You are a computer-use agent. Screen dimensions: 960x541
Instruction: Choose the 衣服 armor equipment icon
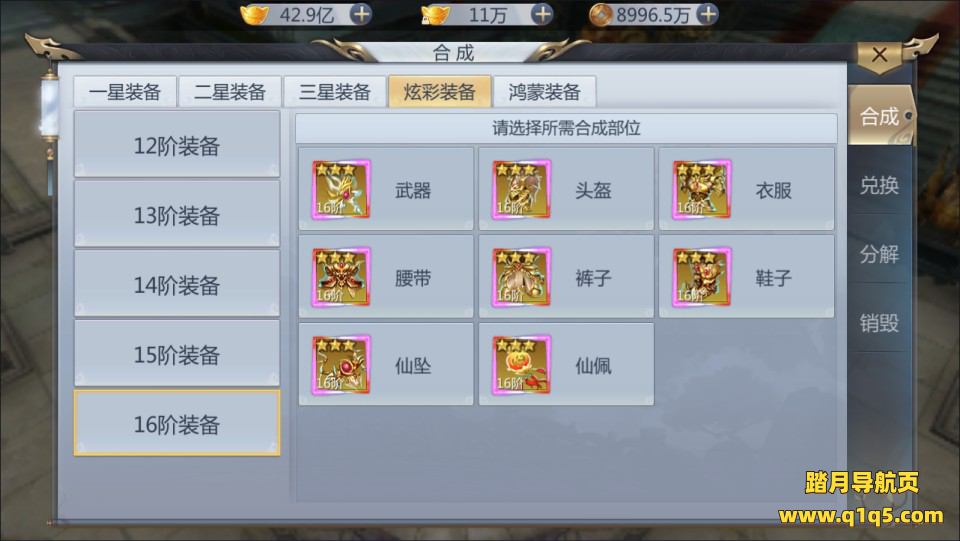point(702,189)
